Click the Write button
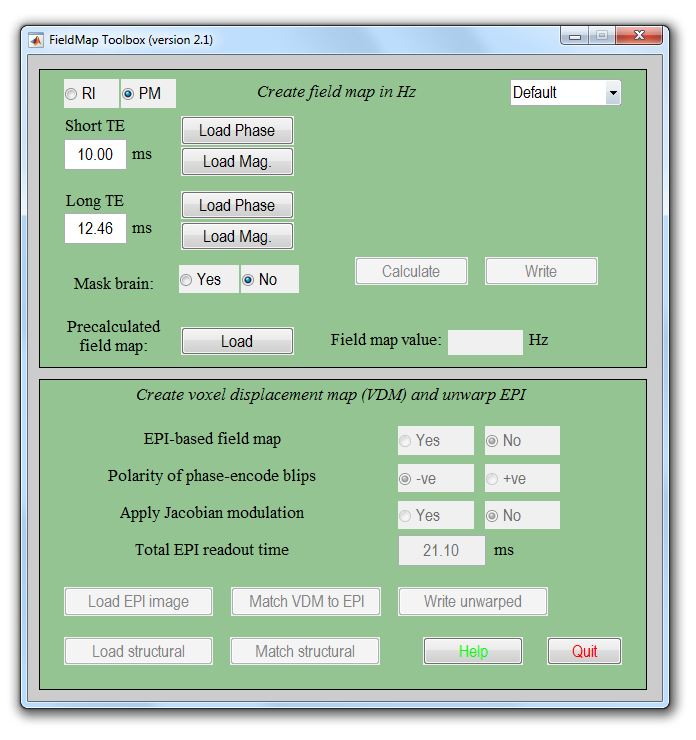This screenshot has width=696, height=740. pyautogui.click(x=541, y=271)
